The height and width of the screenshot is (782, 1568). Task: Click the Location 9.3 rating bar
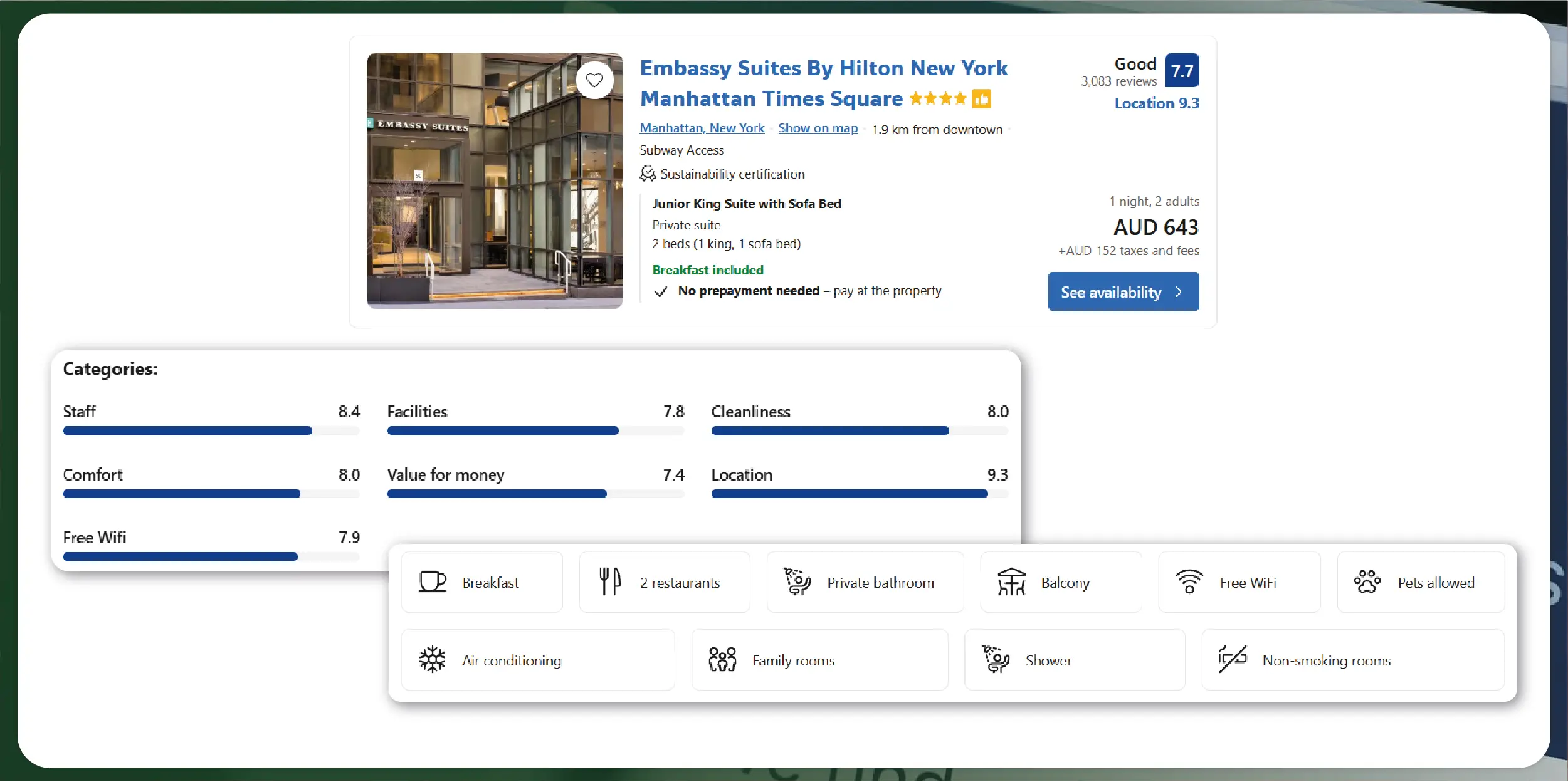(x=860, y=494)
